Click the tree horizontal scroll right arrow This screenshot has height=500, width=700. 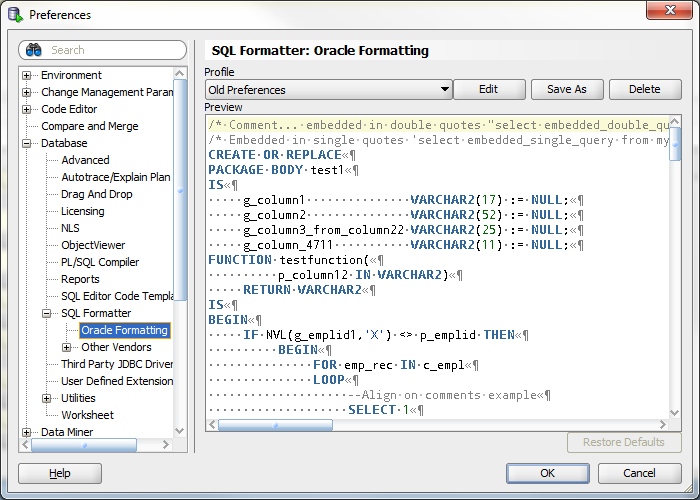pos(166,445)
